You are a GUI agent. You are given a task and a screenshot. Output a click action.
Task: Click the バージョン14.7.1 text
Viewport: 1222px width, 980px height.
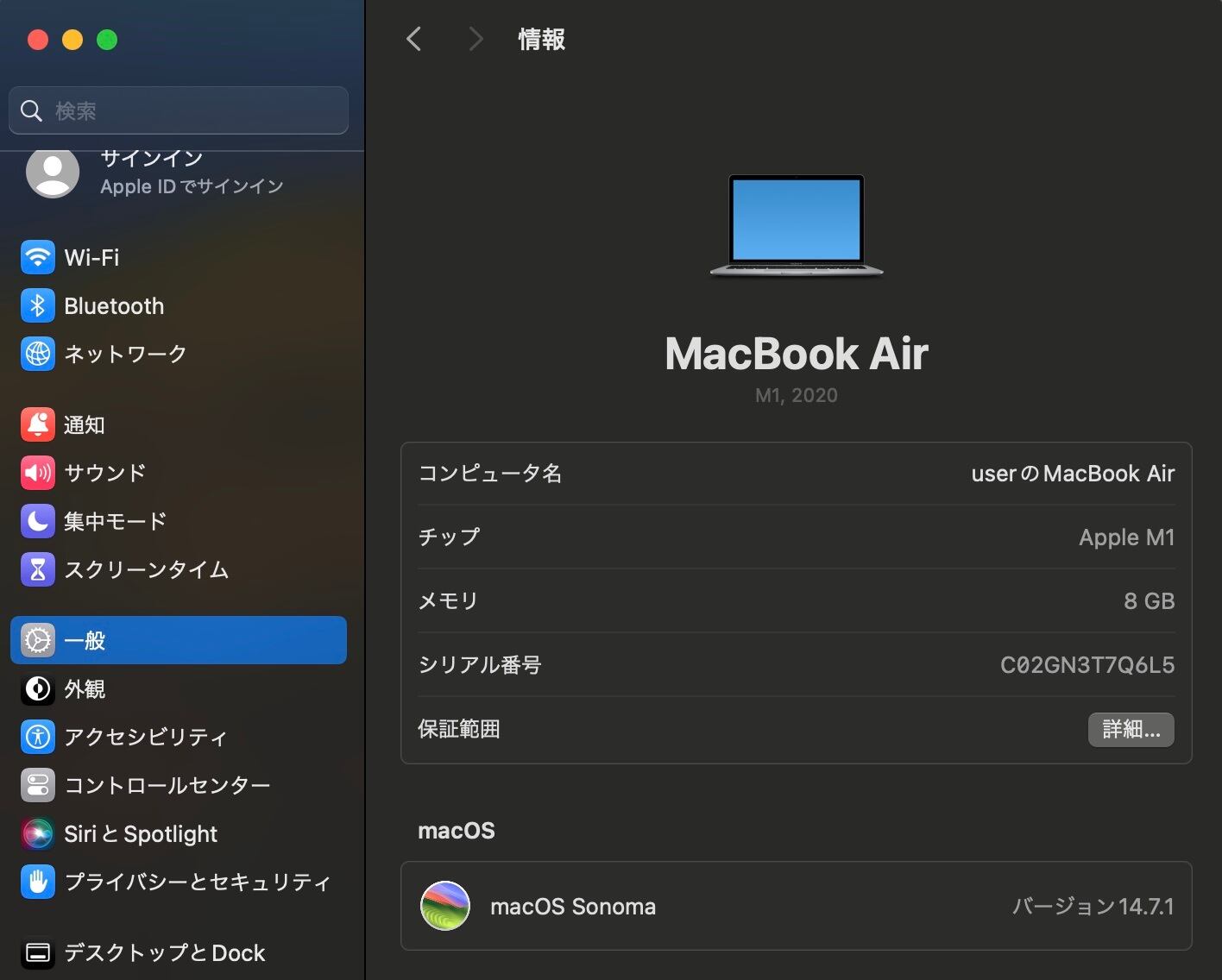point(1093,906)
